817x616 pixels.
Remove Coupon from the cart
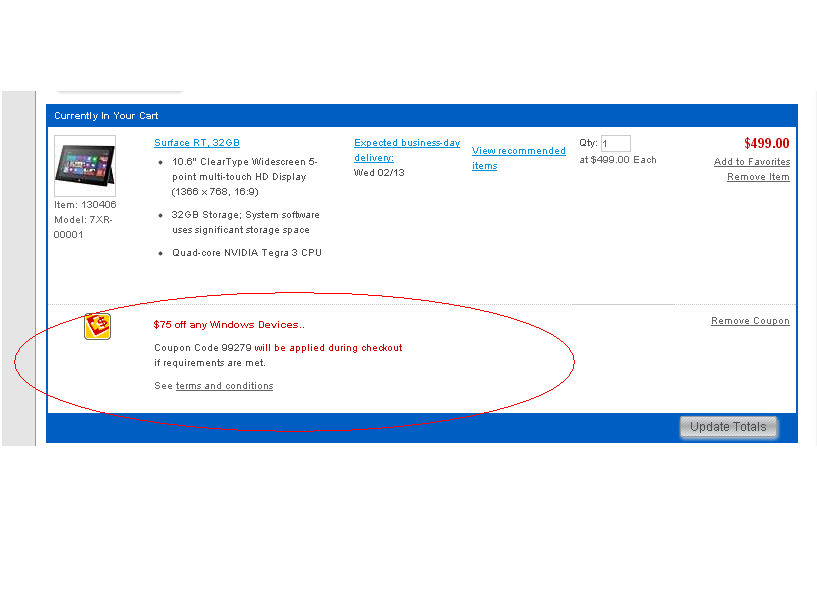[750, 321]
